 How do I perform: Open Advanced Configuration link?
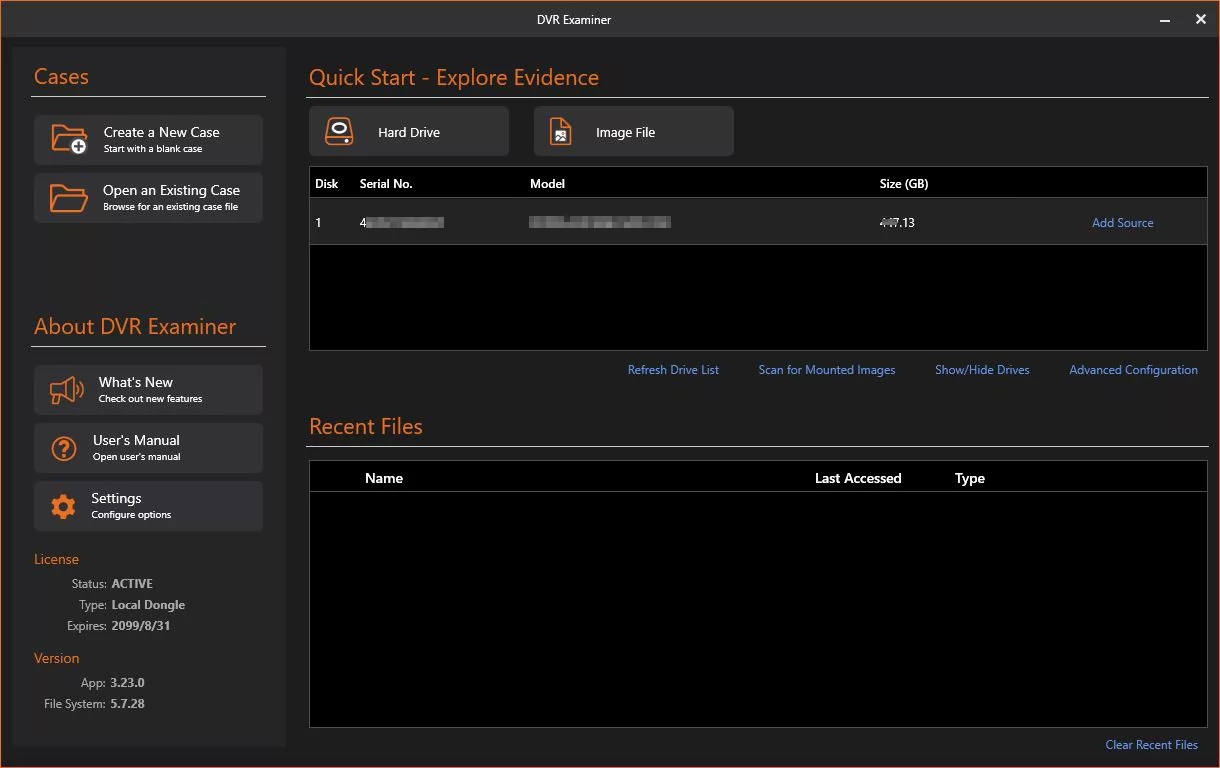[x=1133, y=370]
